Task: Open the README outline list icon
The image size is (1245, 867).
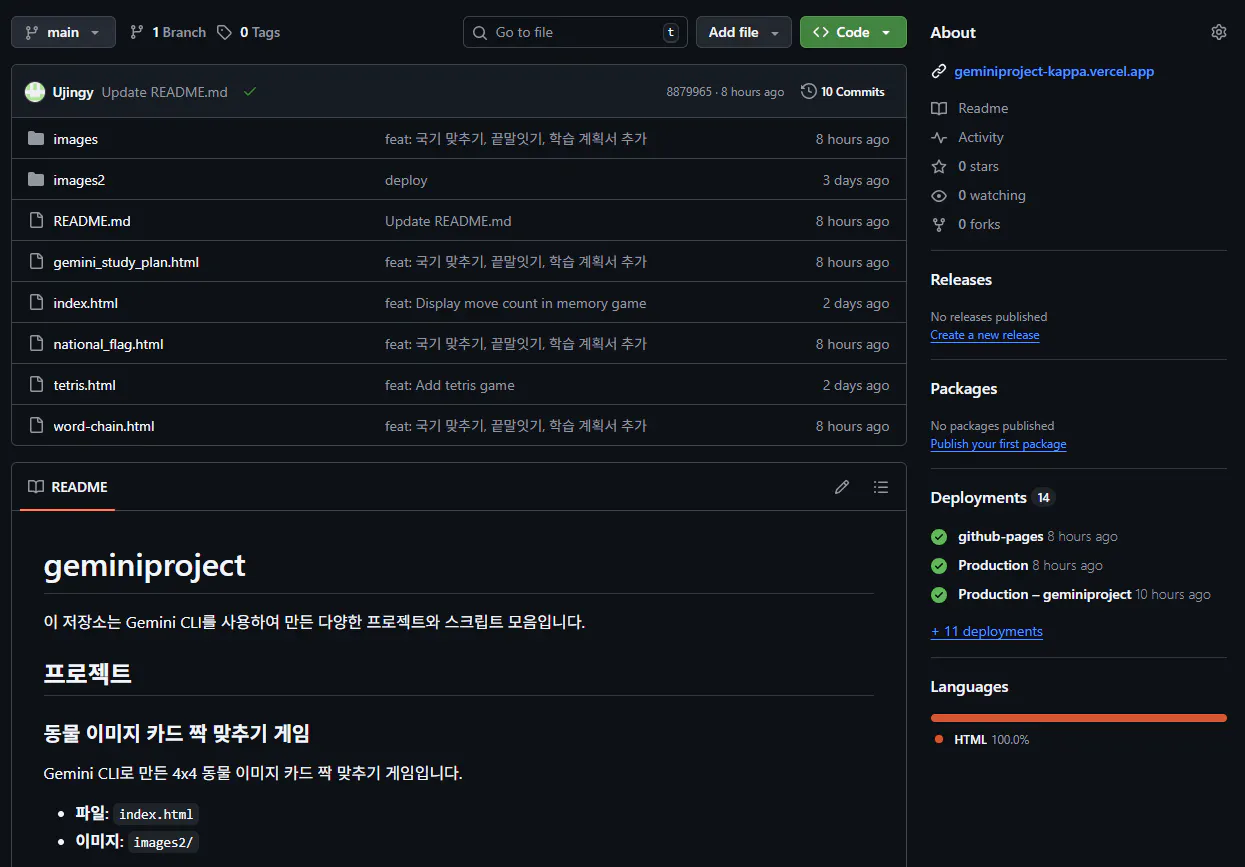Action: coord(880,487)
